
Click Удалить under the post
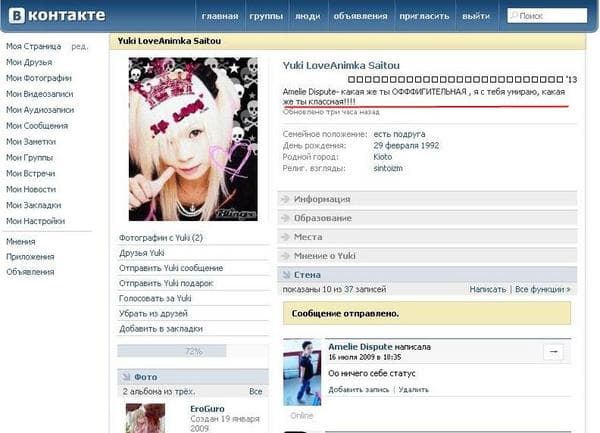(413, 390)
